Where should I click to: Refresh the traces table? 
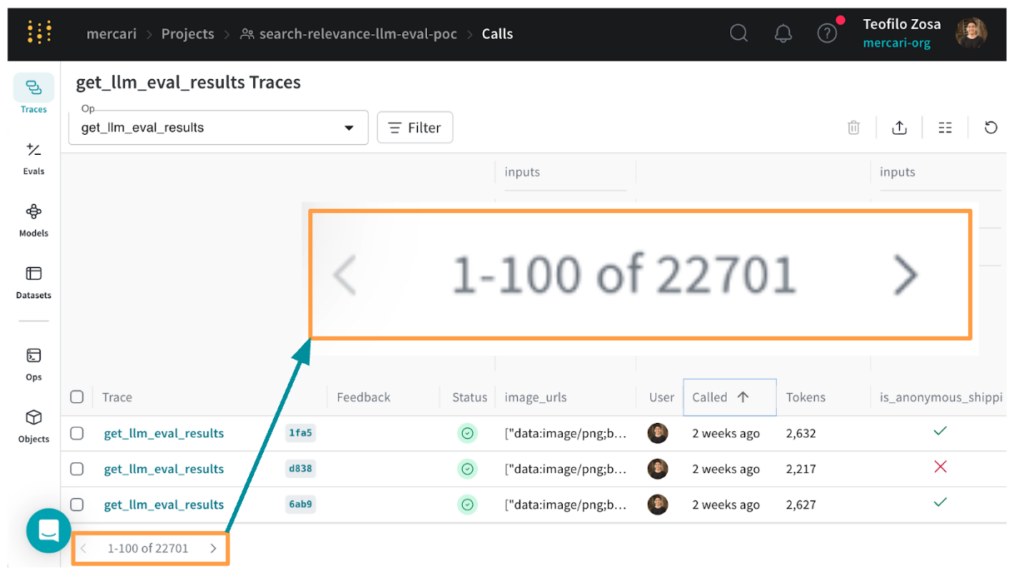click(x=990, y=127)
